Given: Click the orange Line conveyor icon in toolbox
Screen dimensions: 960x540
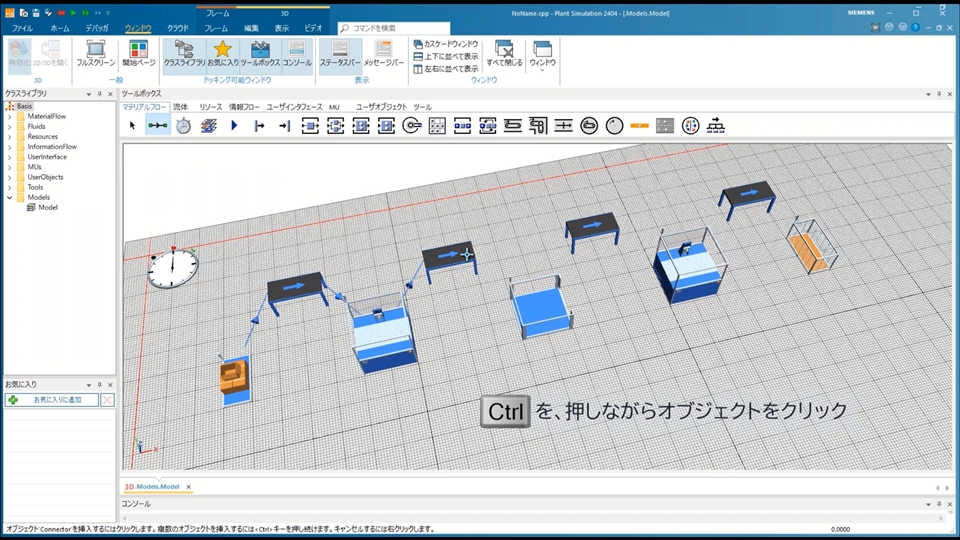Looking at the screenshot, I should [x=640, y=126].
